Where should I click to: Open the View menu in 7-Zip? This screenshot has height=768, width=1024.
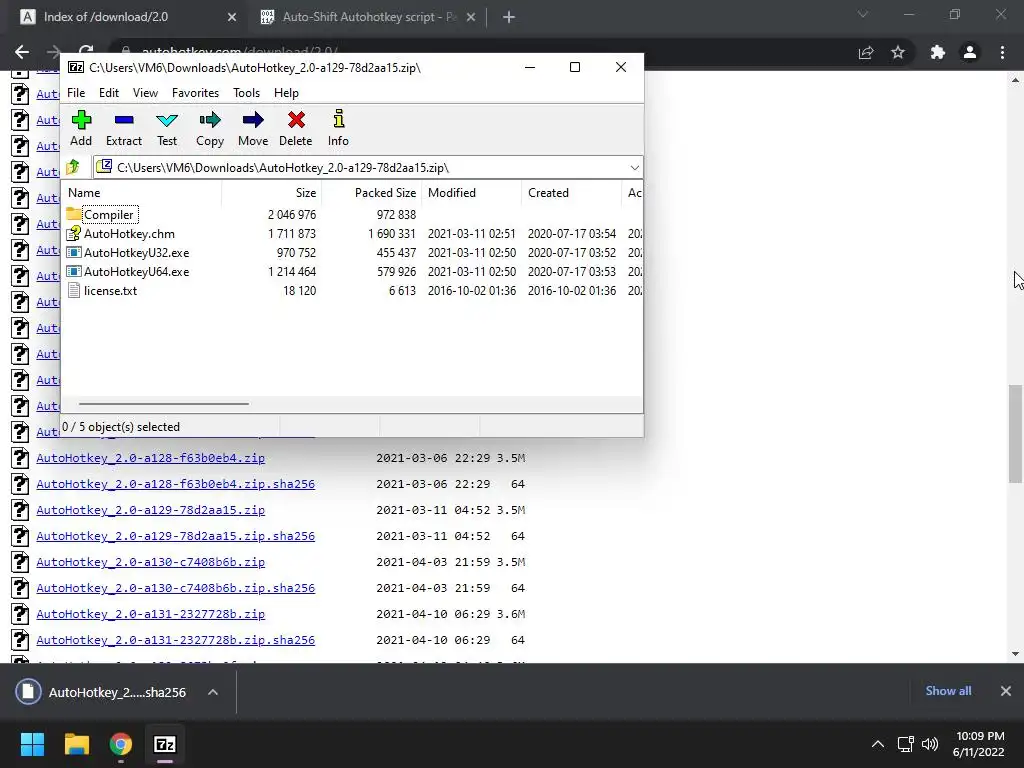[145, 93]
